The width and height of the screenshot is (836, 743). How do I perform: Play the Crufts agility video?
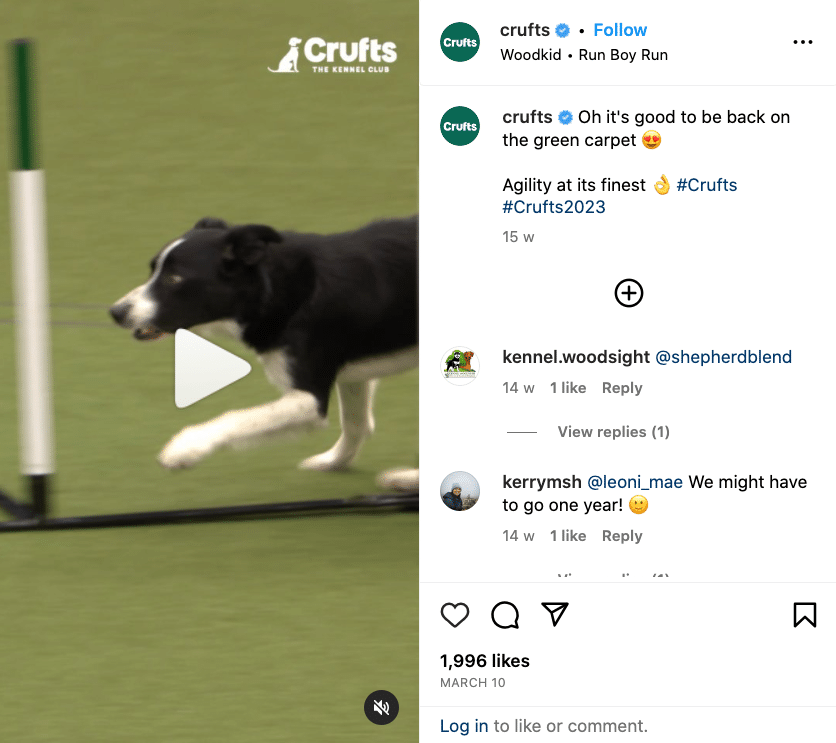212,368
